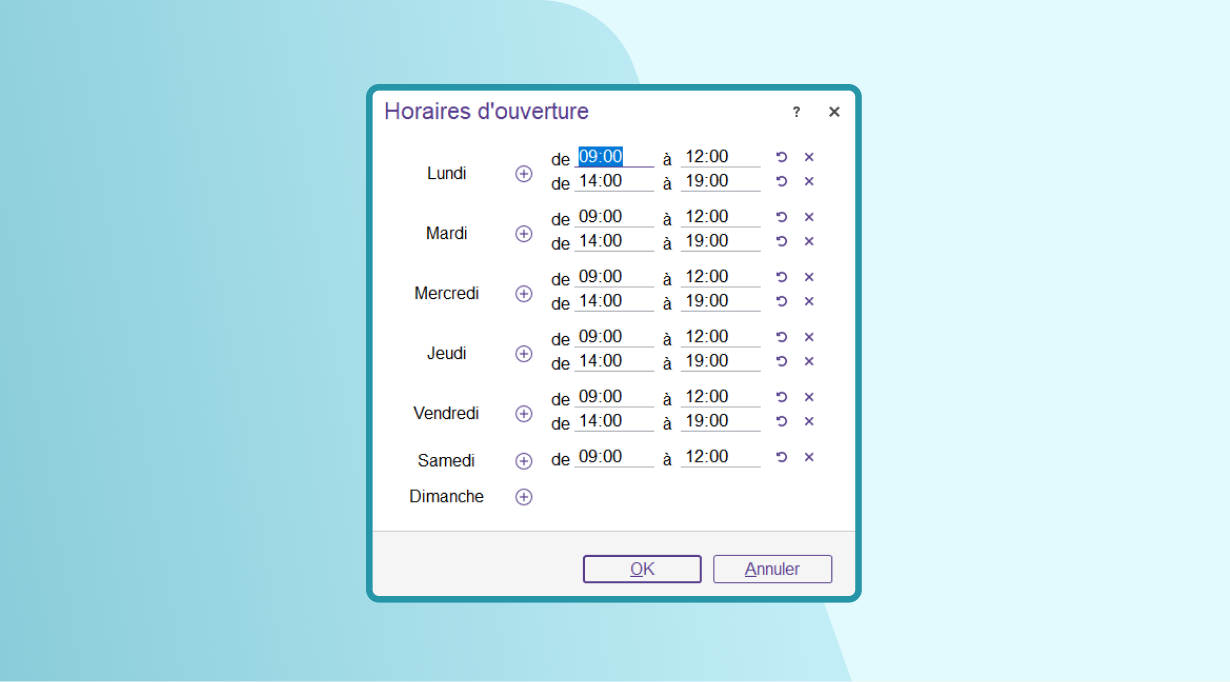Remove Mardi morning 09:00 slot
The width and height of the screenshot is (1230, 682).
point(809,217)
